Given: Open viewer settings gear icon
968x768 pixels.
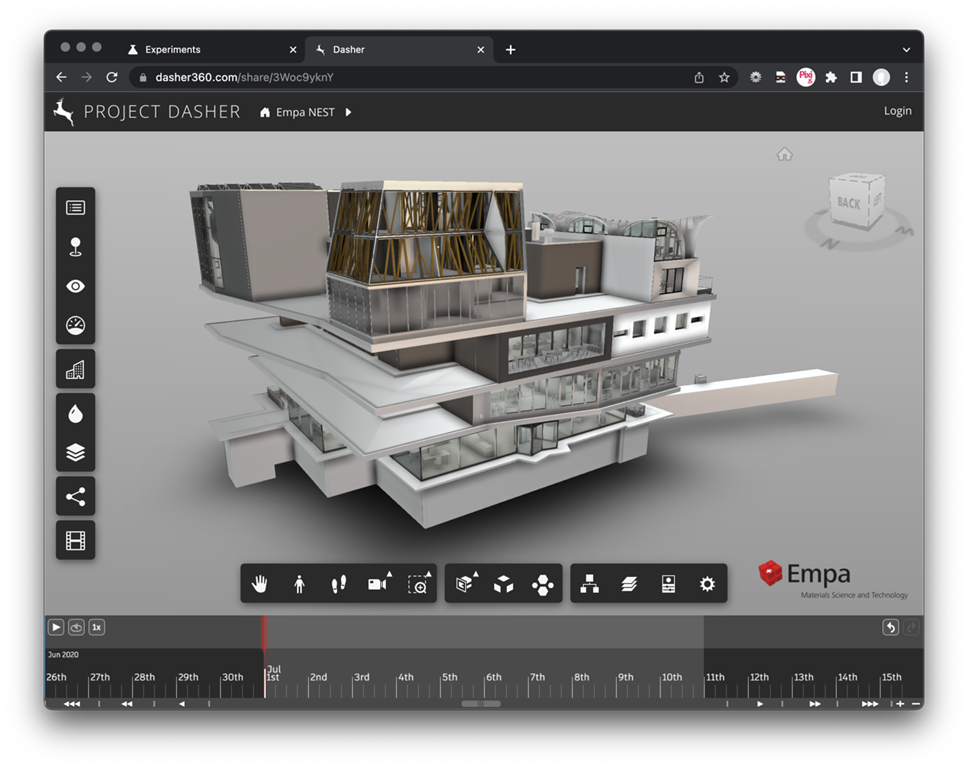Looking at the screenshot, I should [x=707, y=584].
